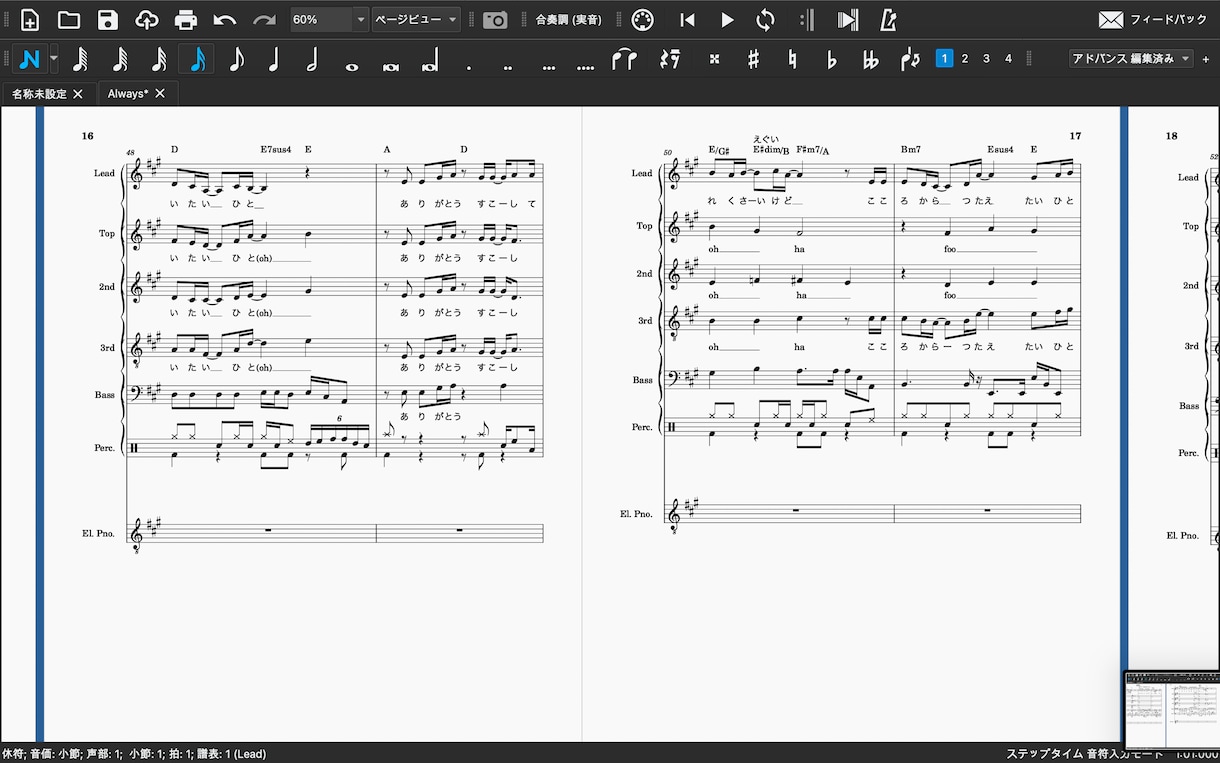
Task: Switch to voice 3
Action: pyautogui.click(x=987, y=59)
